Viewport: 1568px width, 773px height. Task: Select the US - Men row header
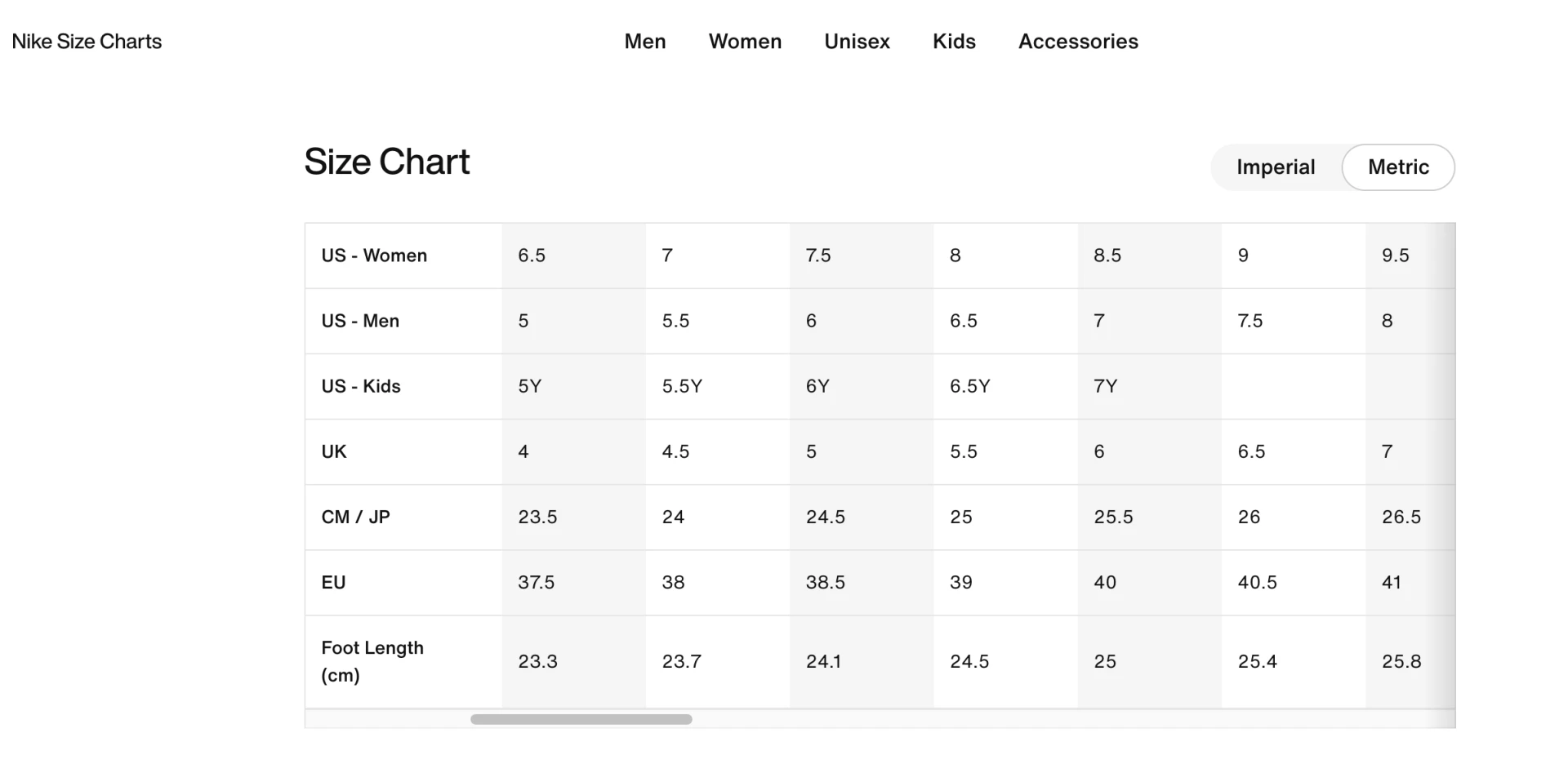pyautogui.click(x=403, y=321)
